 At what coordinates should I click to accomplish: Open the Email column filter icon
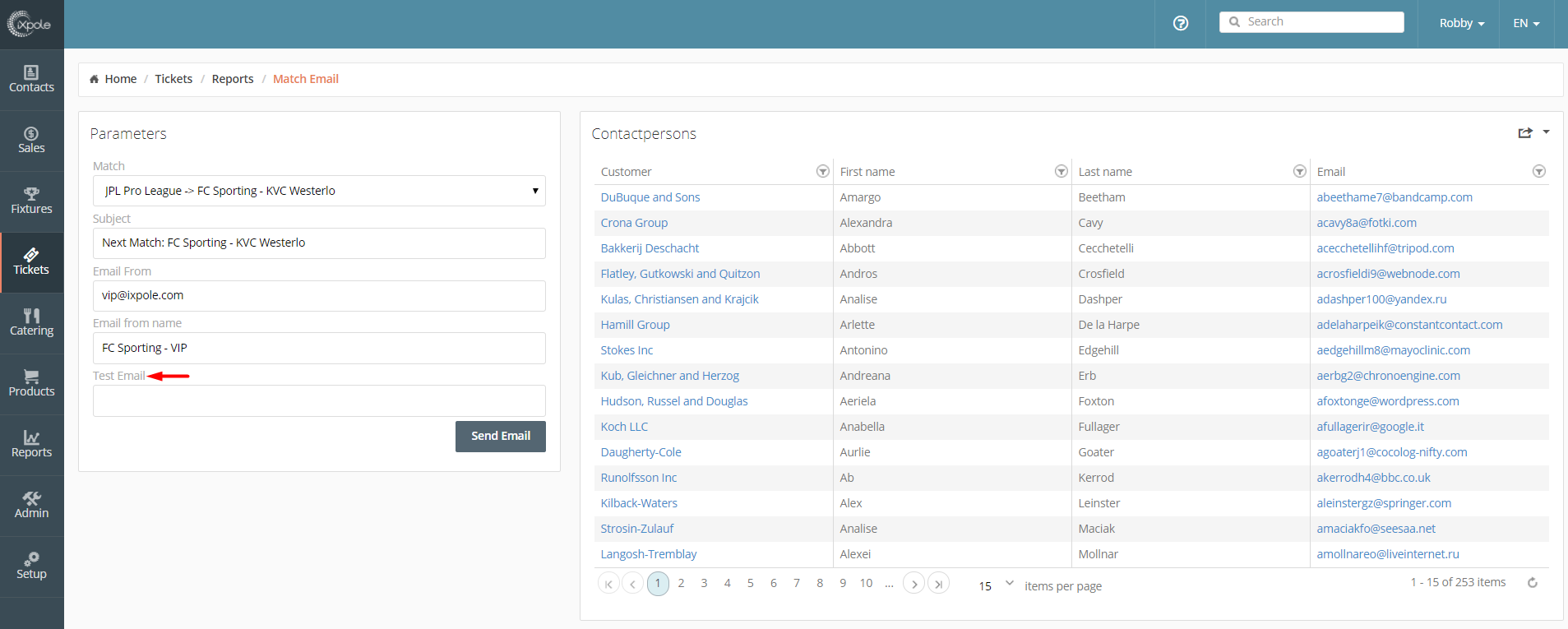click(x=1538, y=171)
